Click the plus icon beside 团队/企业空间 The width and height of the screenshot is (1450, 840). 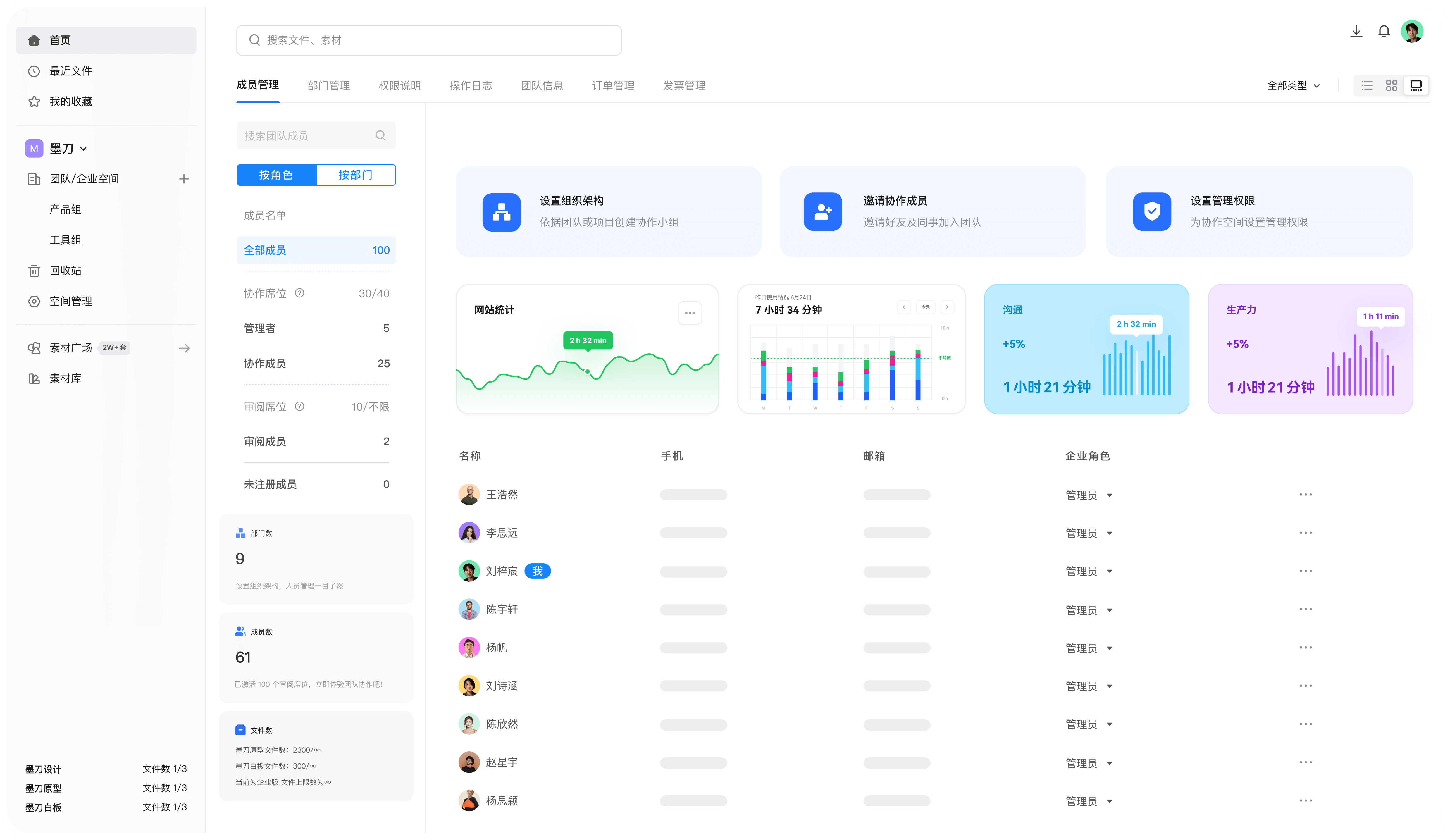183,179
